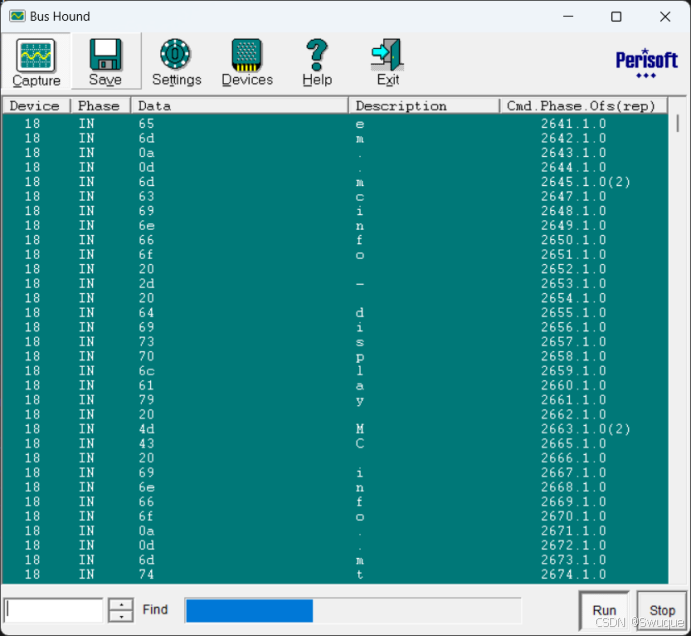Click the Exit door icon

[387, 55]
